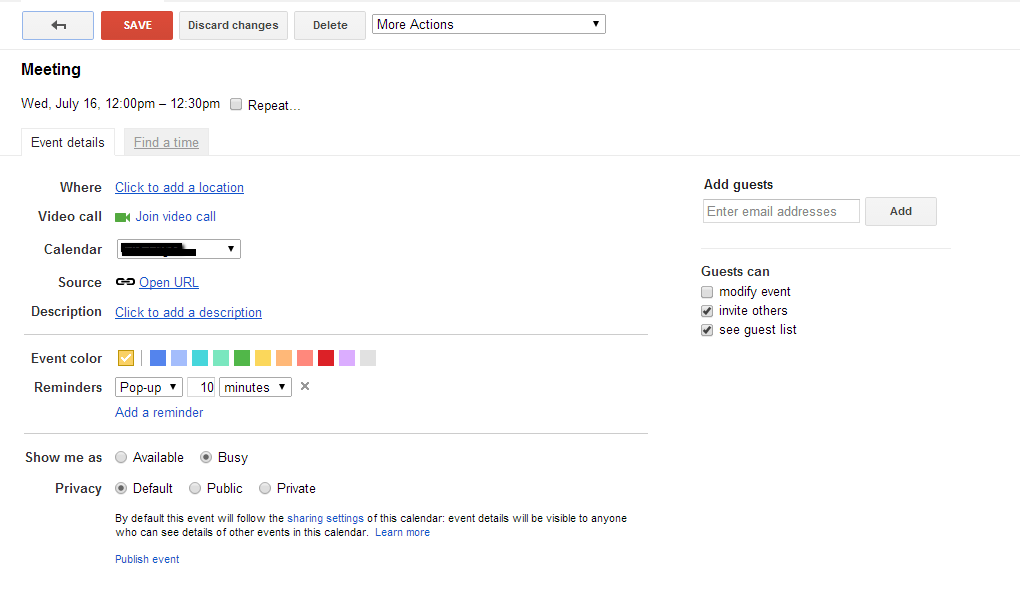Screen dimensions: 1020x599
Task: Click the chain link Source icon
Action: click(125, 282)
